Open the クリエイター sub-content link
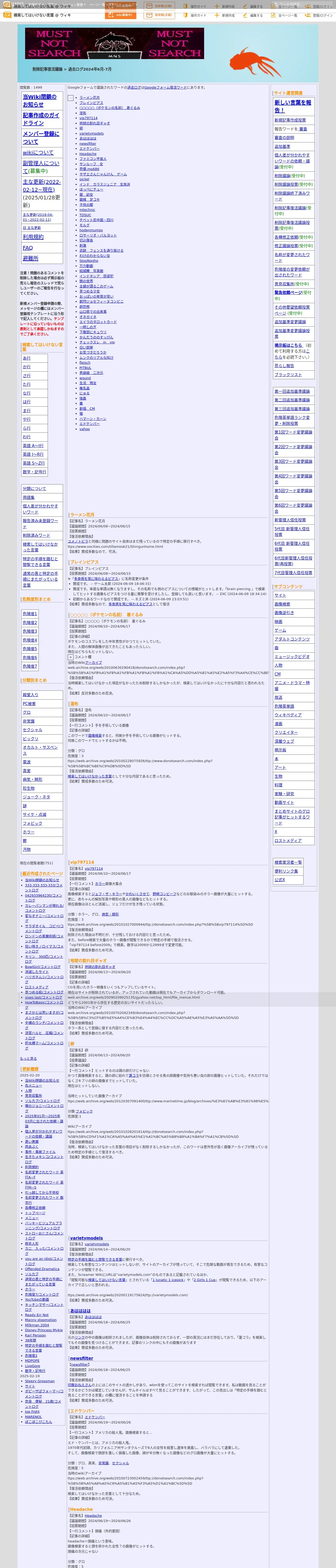The image size is (336, 1568). pyautogui.click(x=286, y=733)
